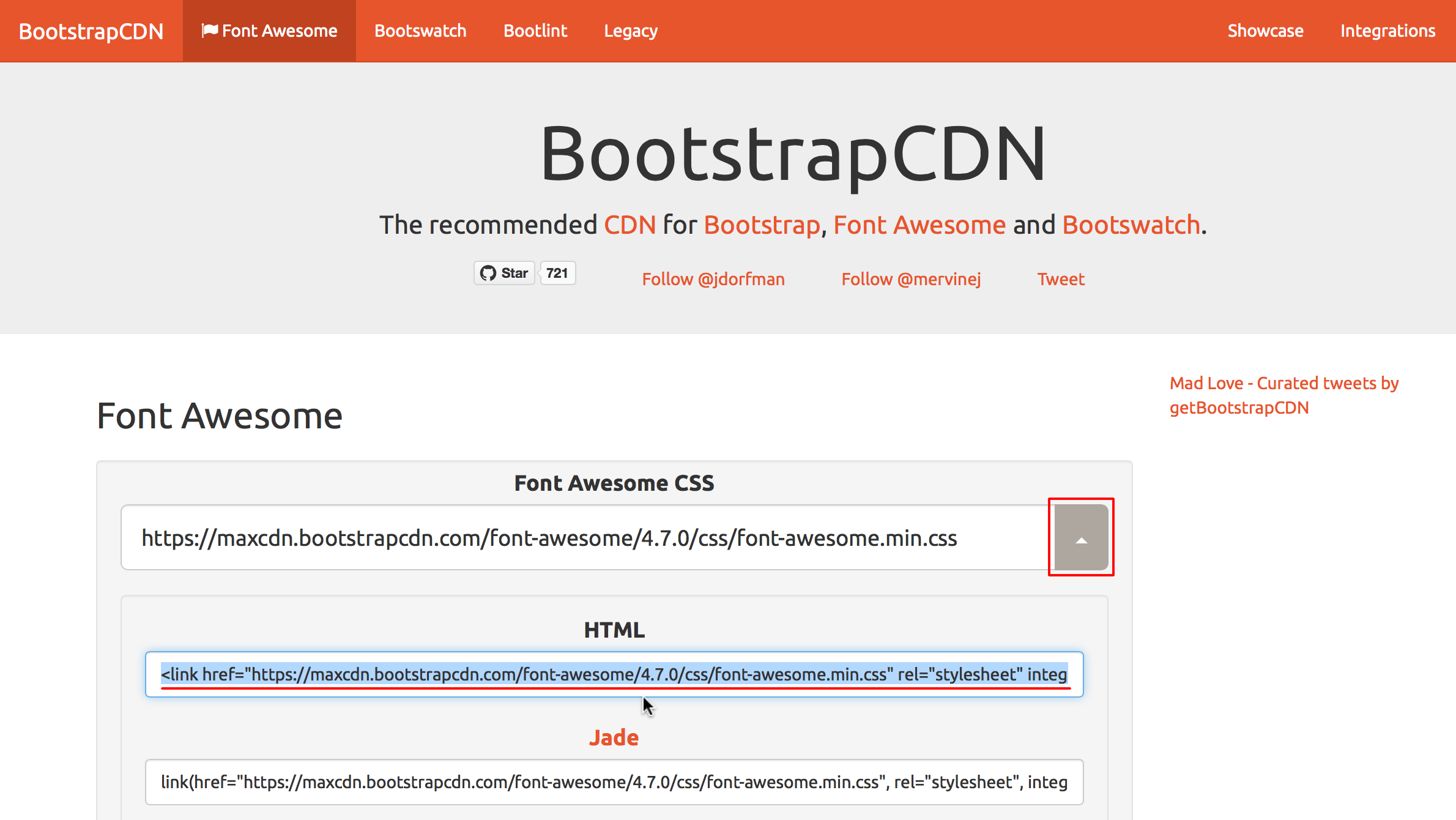Click the Jade link snippet input field

pos(614,782)
